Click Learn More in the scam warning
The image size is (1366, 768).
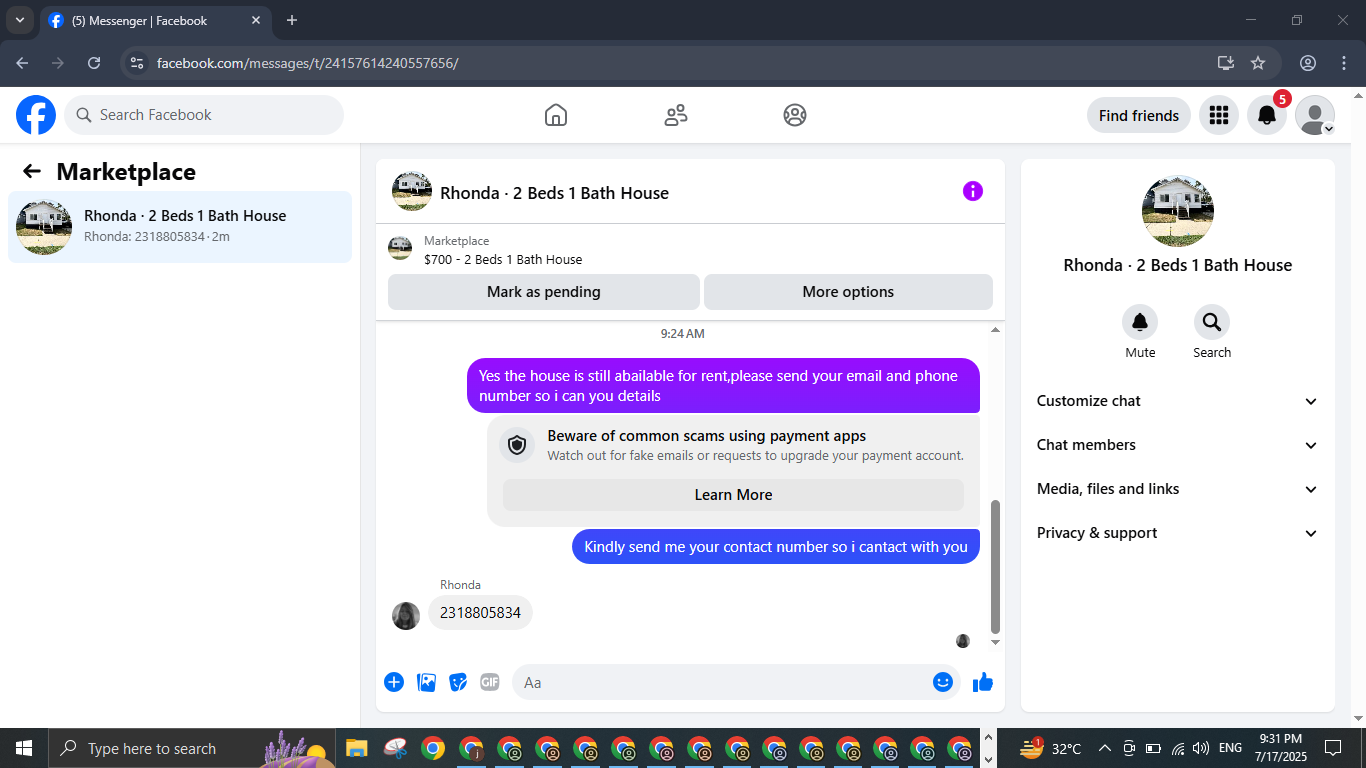734,495
